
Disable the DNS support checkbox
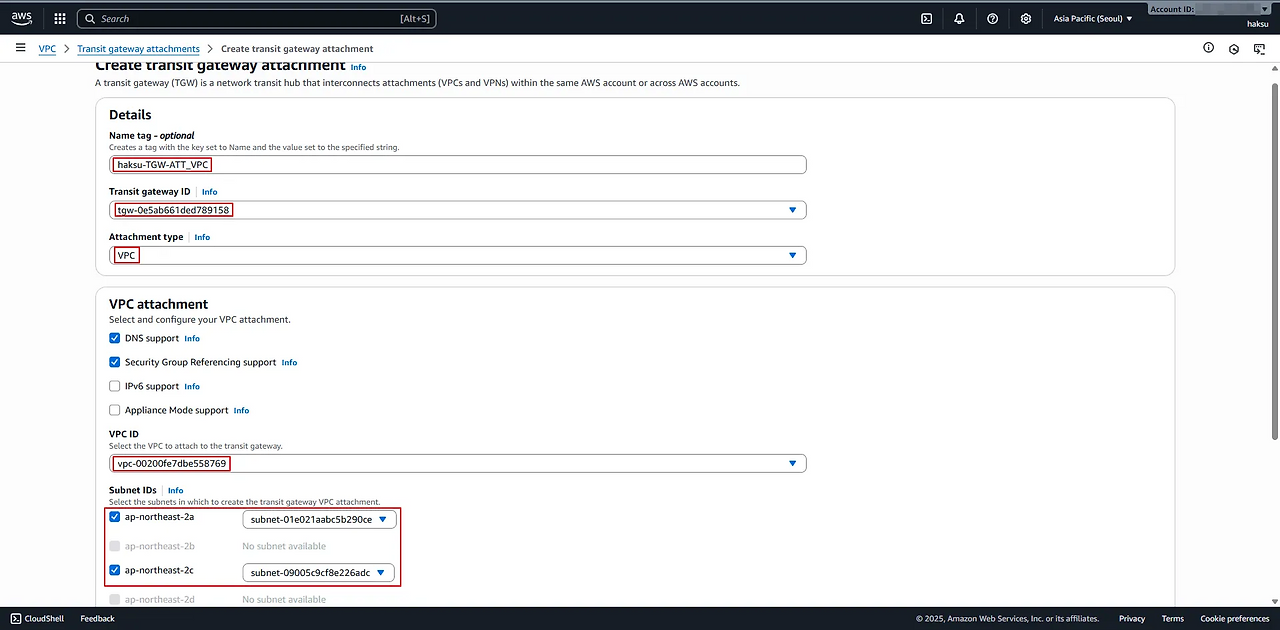(x=114, y=338)
